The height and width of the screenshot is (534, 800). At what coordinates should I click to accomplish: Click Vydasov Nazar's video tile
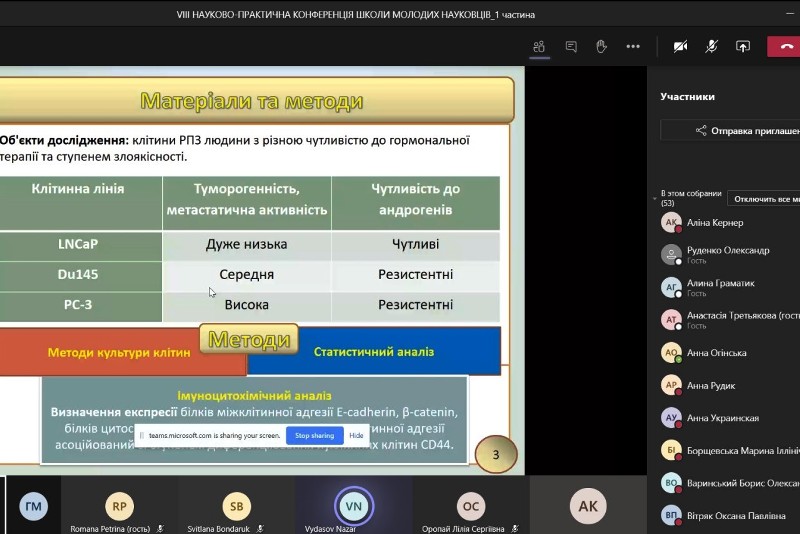(354, 505)
